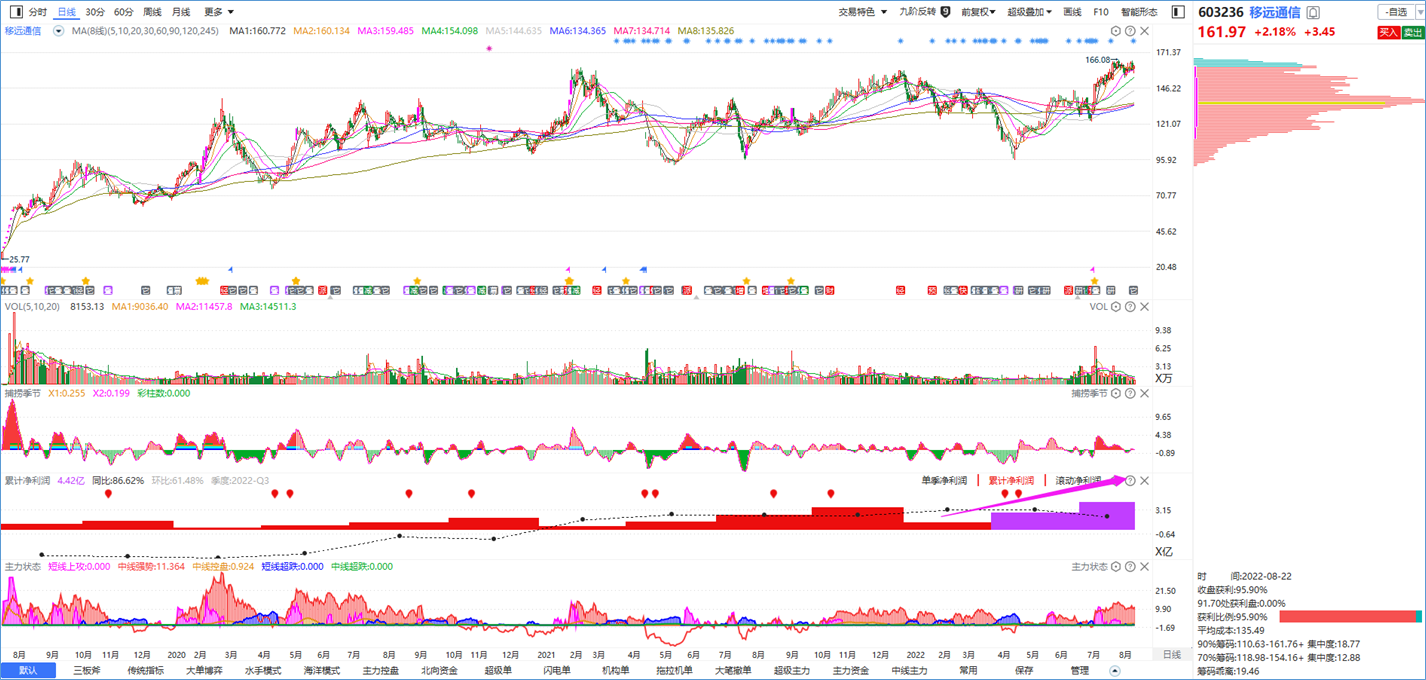Switch profit view to 滚动净利润
1426x680 pixels.
(1078, 481)
